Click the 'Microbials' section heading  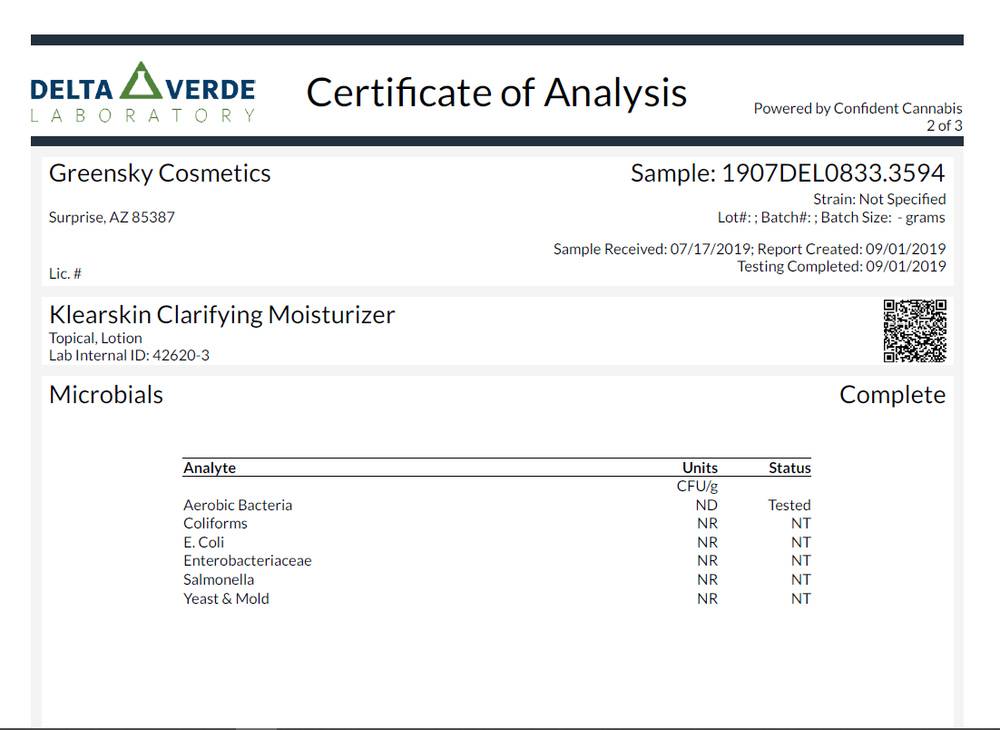pos(106,395)
